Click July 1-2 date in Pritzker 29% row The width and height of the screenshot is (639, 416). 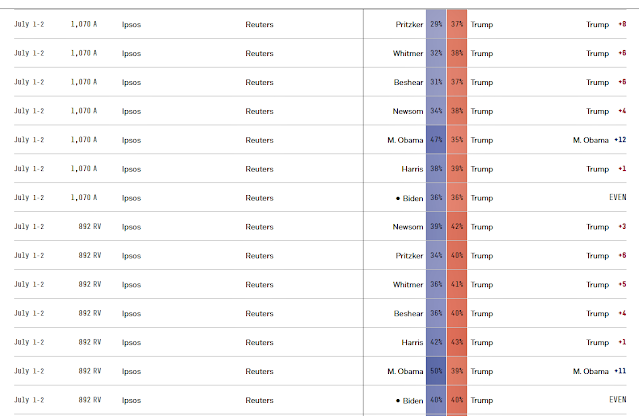[x=29, y=24]
